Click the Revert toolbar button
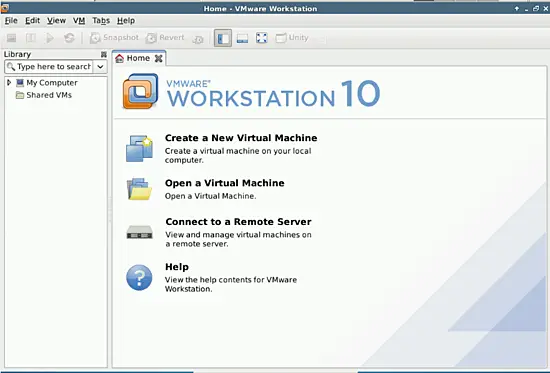This screenshot has height=373, width=550. tap(165, 38)
